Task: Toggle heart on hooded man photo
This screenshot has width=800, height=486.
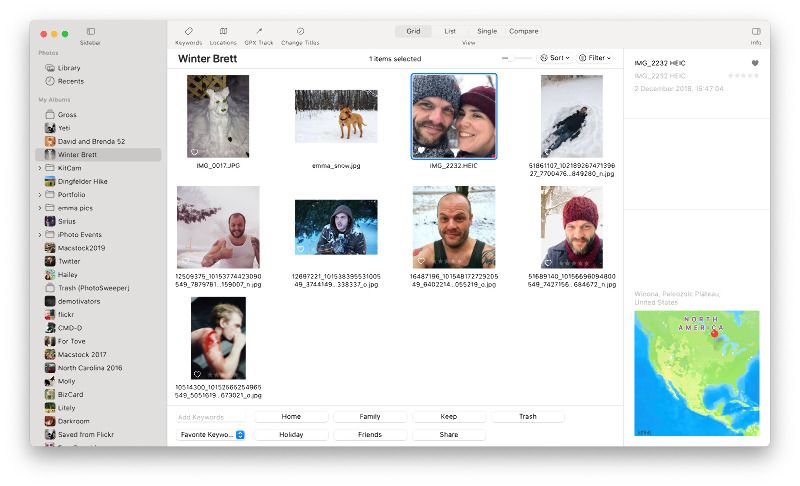Action: (x=301, y=249)
